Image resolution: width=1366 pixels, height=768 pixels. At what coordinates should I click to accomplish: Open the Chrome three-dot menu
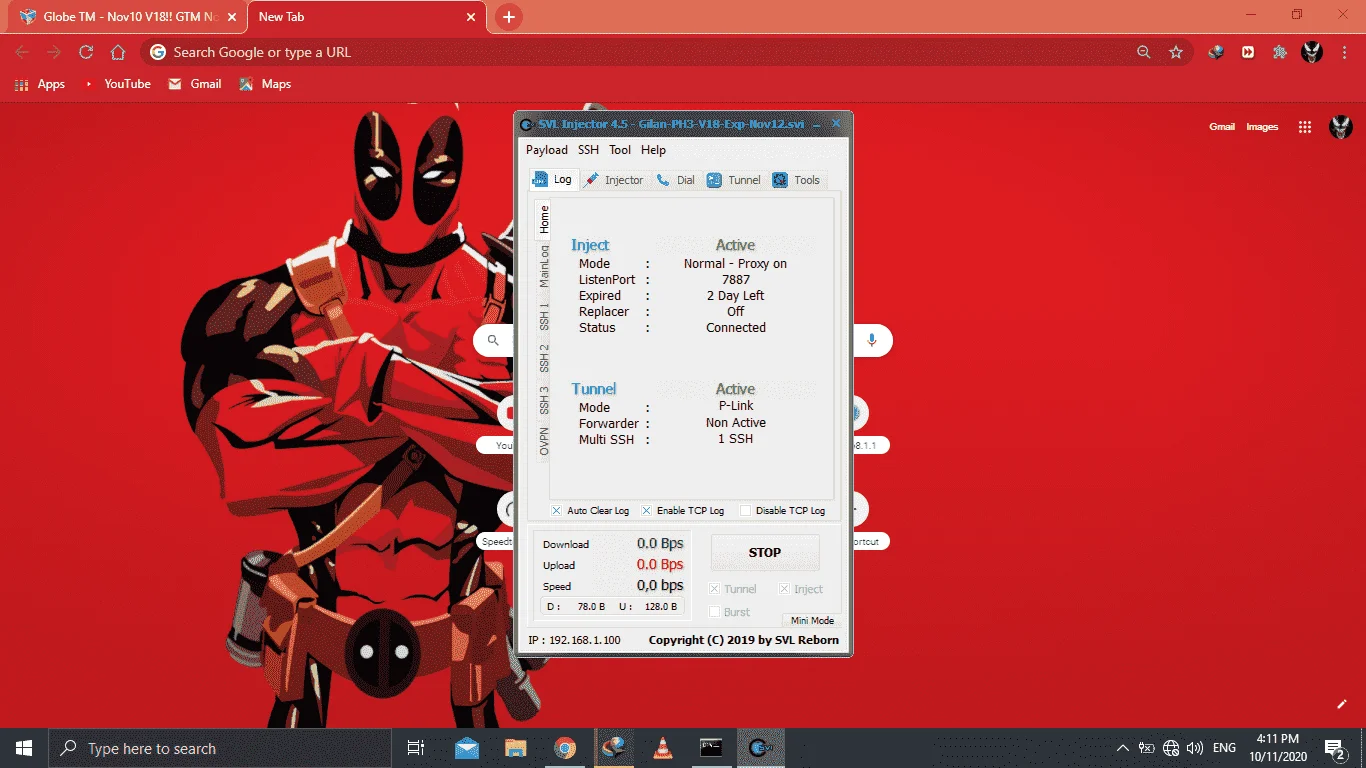1344,52
